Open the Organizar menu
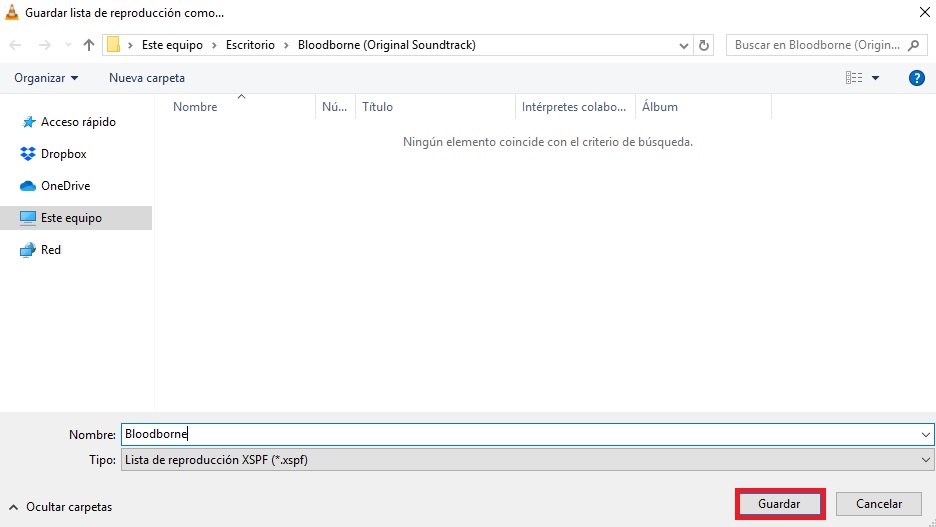This screenshot has width=936, height=527. tap(46, 78)
